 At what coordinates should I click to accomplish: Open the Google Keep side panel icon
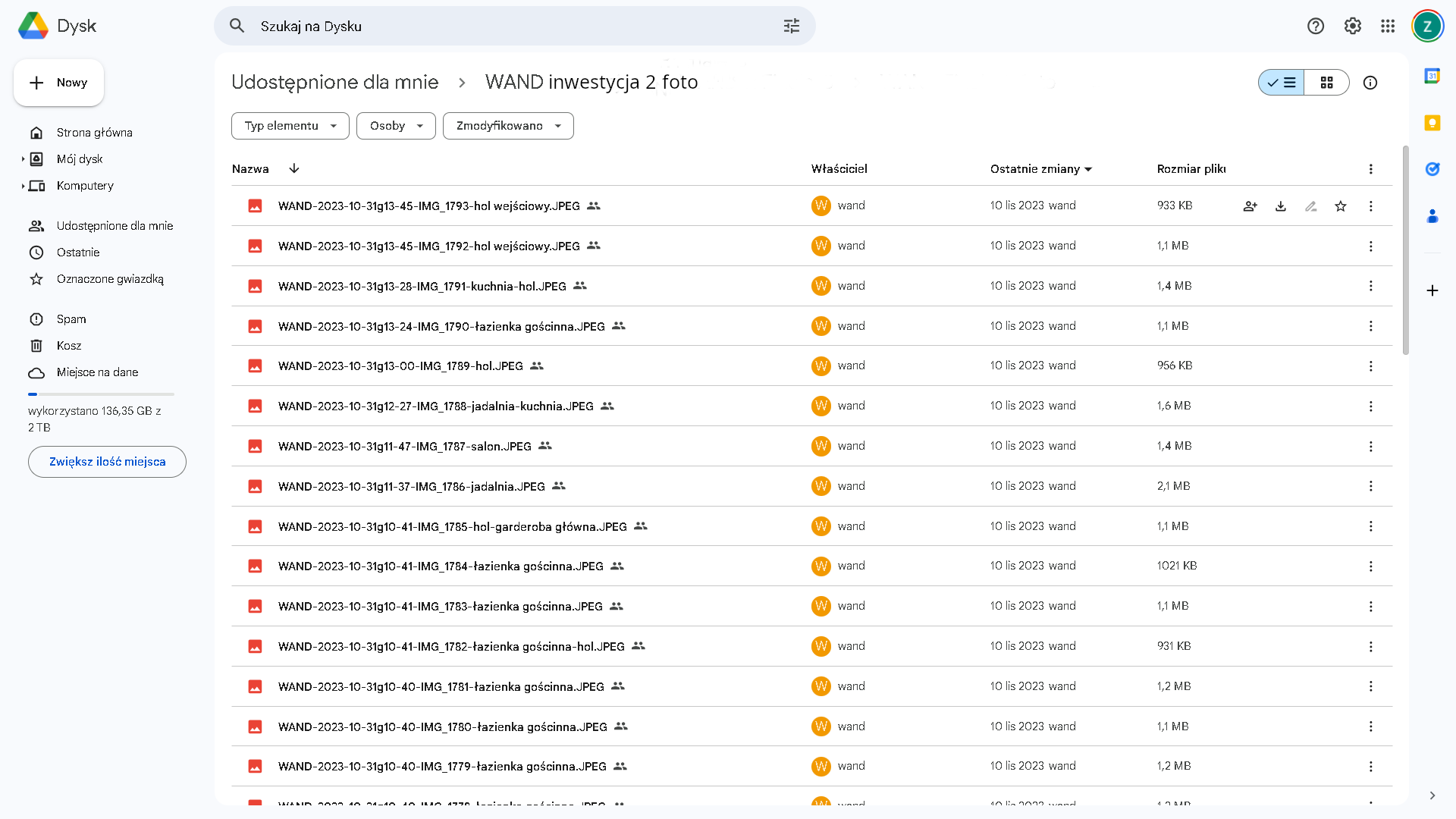1432,123
